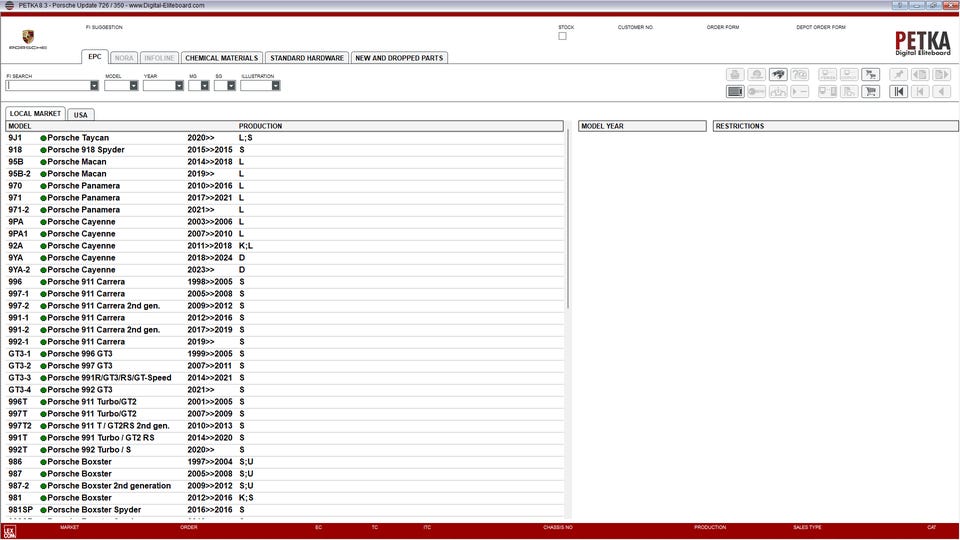
Task: Click the arrow-dash toolbar icon
Action: coord(800,91)
